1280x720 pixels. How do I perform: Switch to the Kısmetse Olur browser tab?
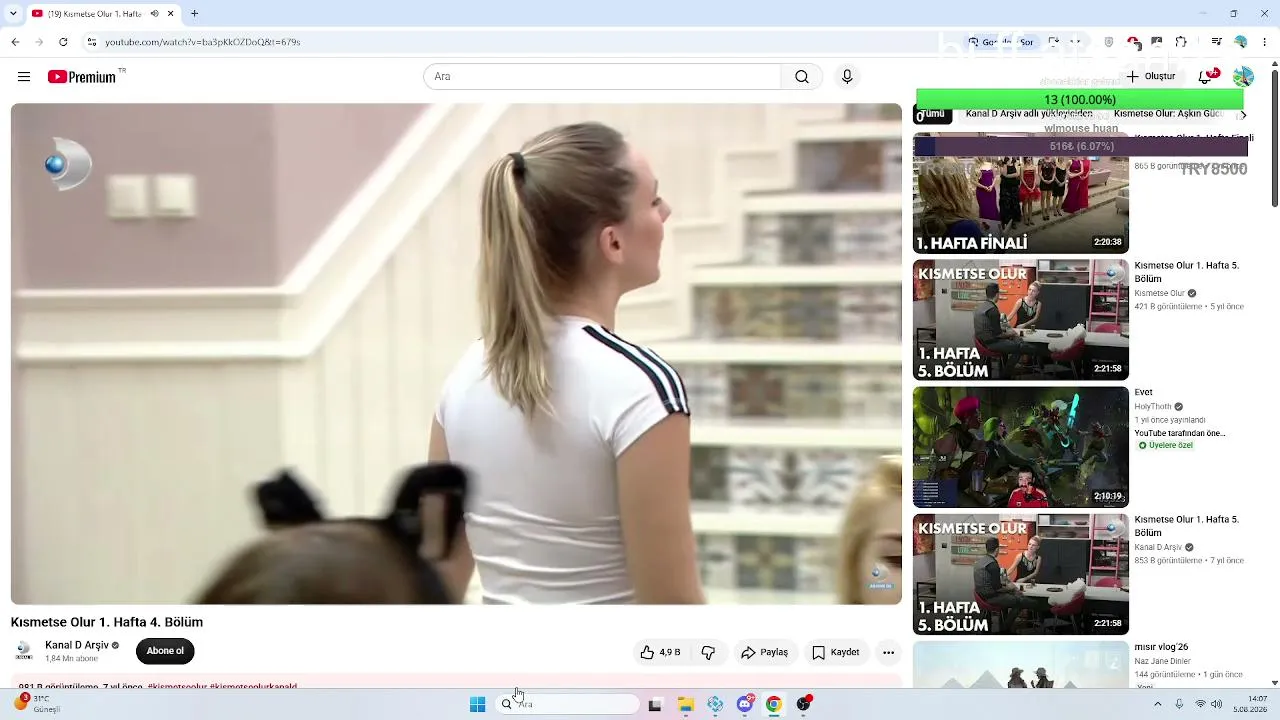pos(103,14)
